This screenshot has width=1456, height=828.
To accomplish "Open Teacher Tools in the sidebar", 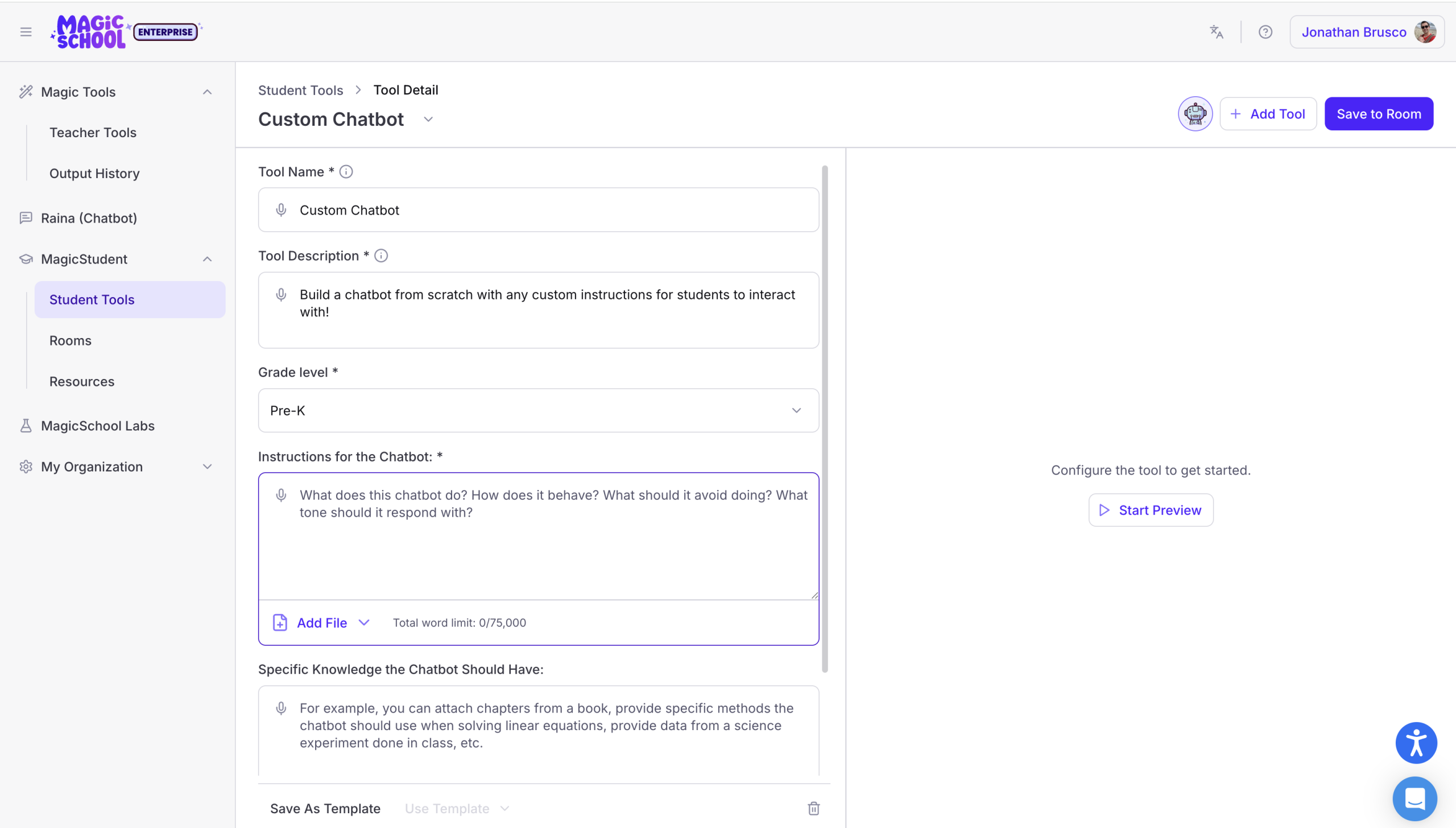I will click(93, 133).
